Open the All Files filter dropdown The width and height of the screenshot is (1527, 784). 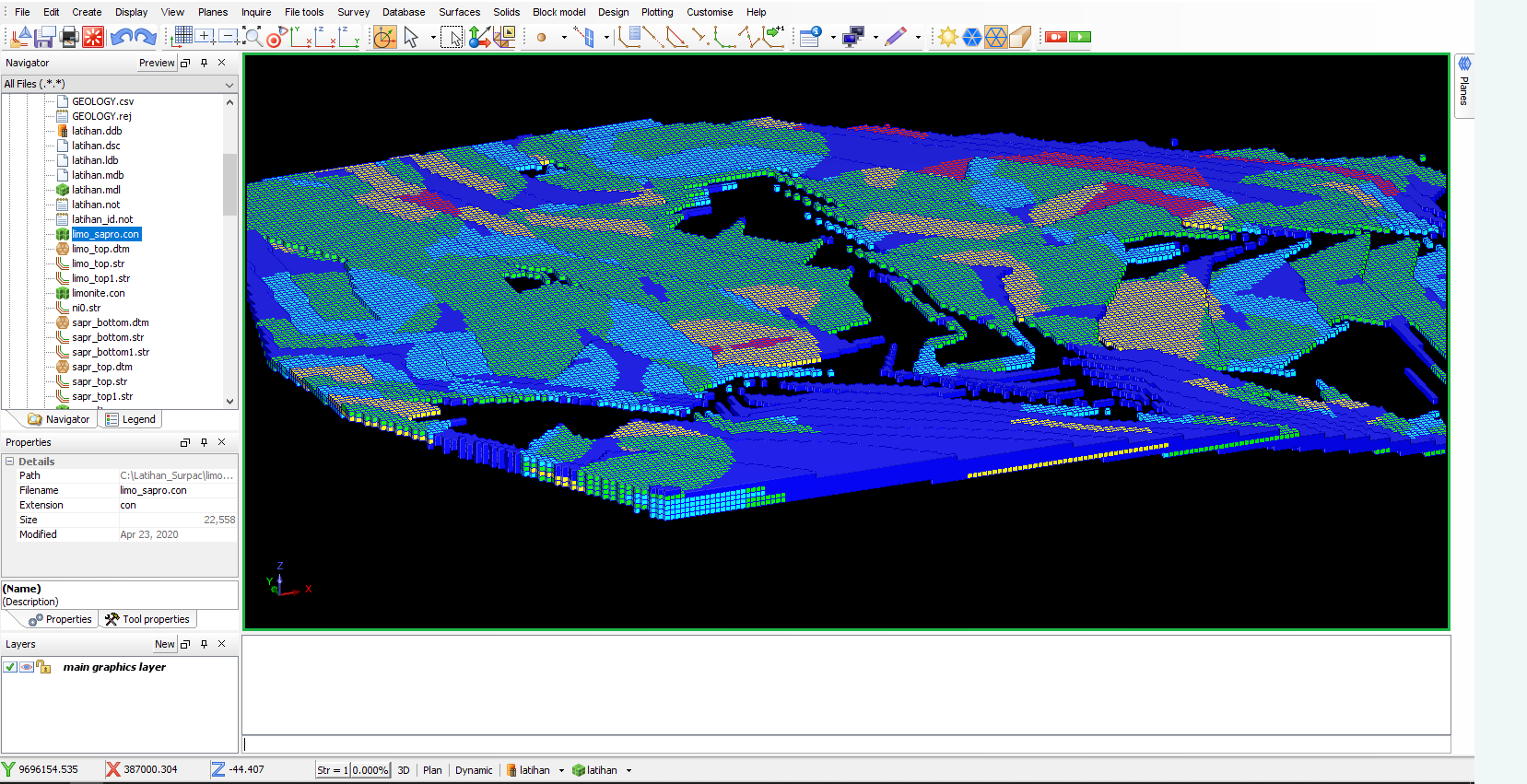[x=229, y=84]
